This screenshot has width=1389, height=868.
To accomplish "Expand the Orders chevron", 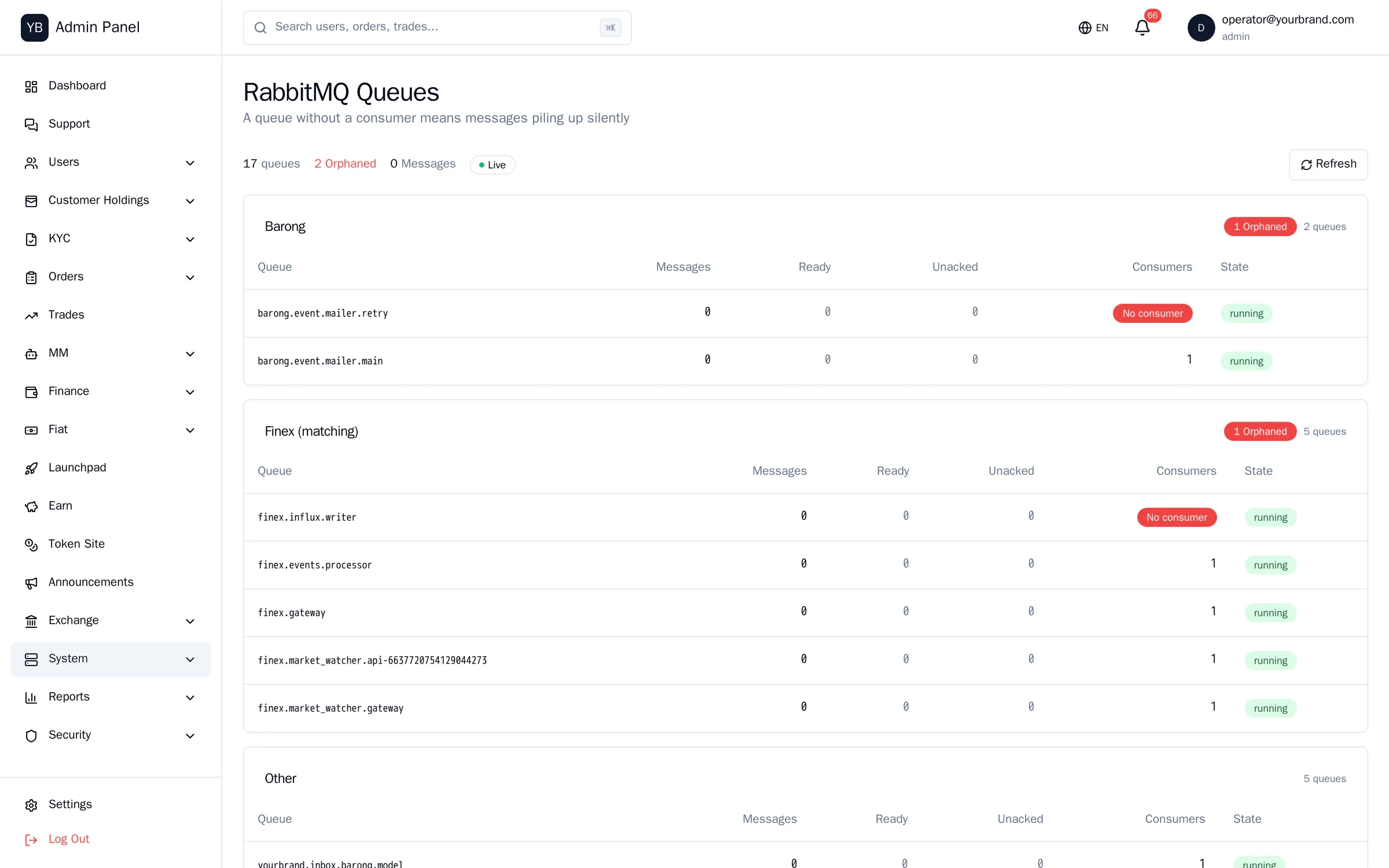I will point(190,277).
